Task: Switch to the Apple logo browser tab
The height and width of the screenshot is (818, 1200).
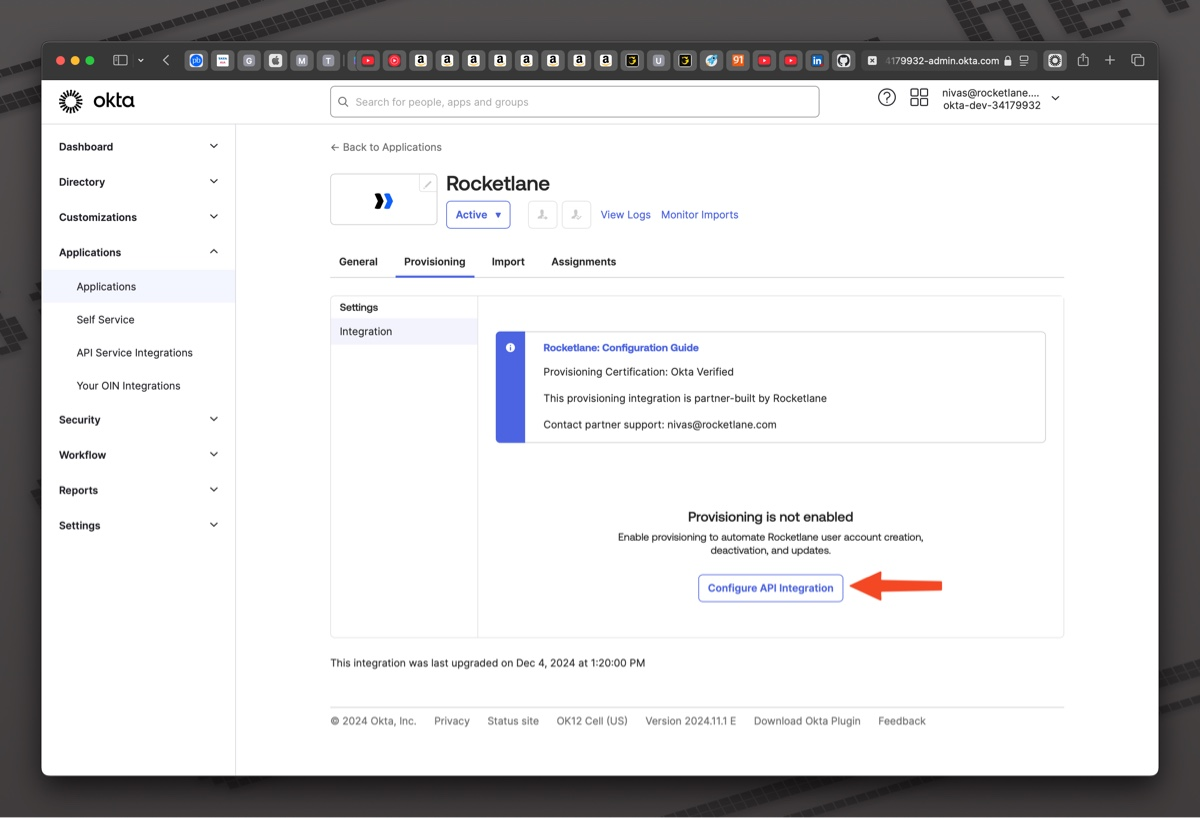Action: pyautogui.click(x=275, y=60)
